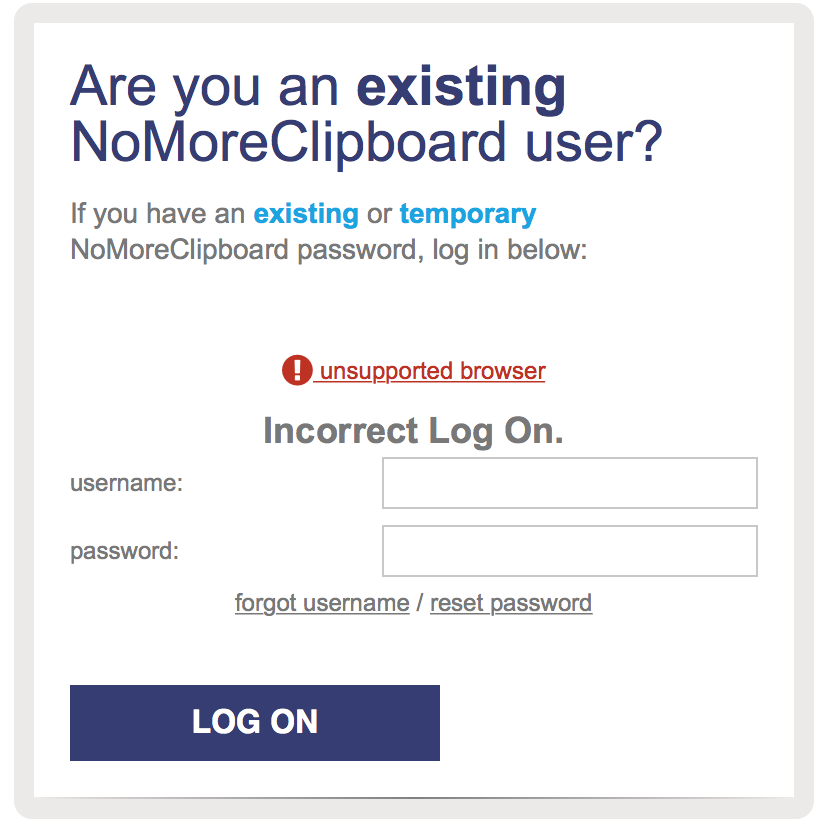The image size is (822, 828).
Task: Click the 'username:' field label
Action: 127,483
